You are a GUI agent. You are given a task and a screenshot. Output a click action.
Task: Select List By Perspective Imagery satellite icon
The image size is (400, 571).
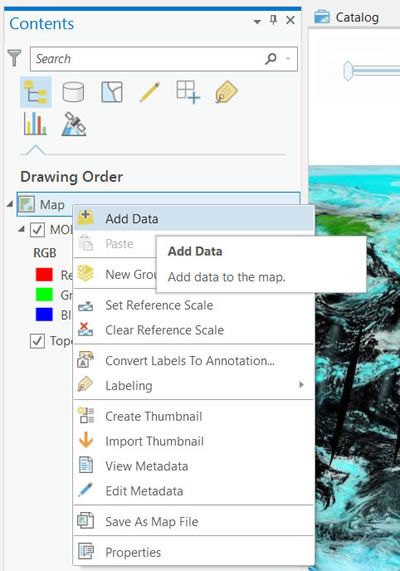tap(74, 124)
